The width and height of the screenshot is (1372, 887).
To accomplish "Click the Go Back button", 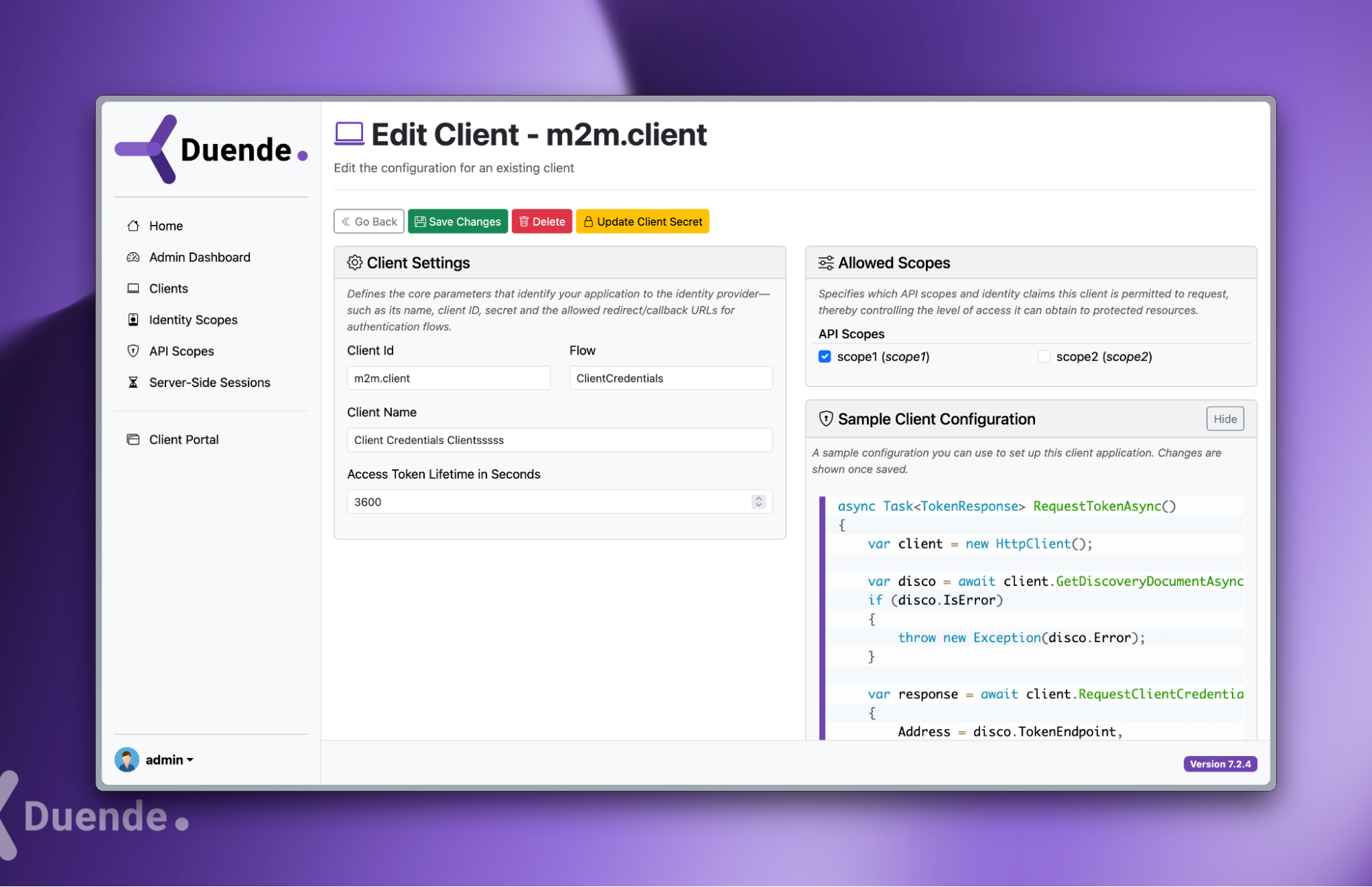I will (369, 222).
